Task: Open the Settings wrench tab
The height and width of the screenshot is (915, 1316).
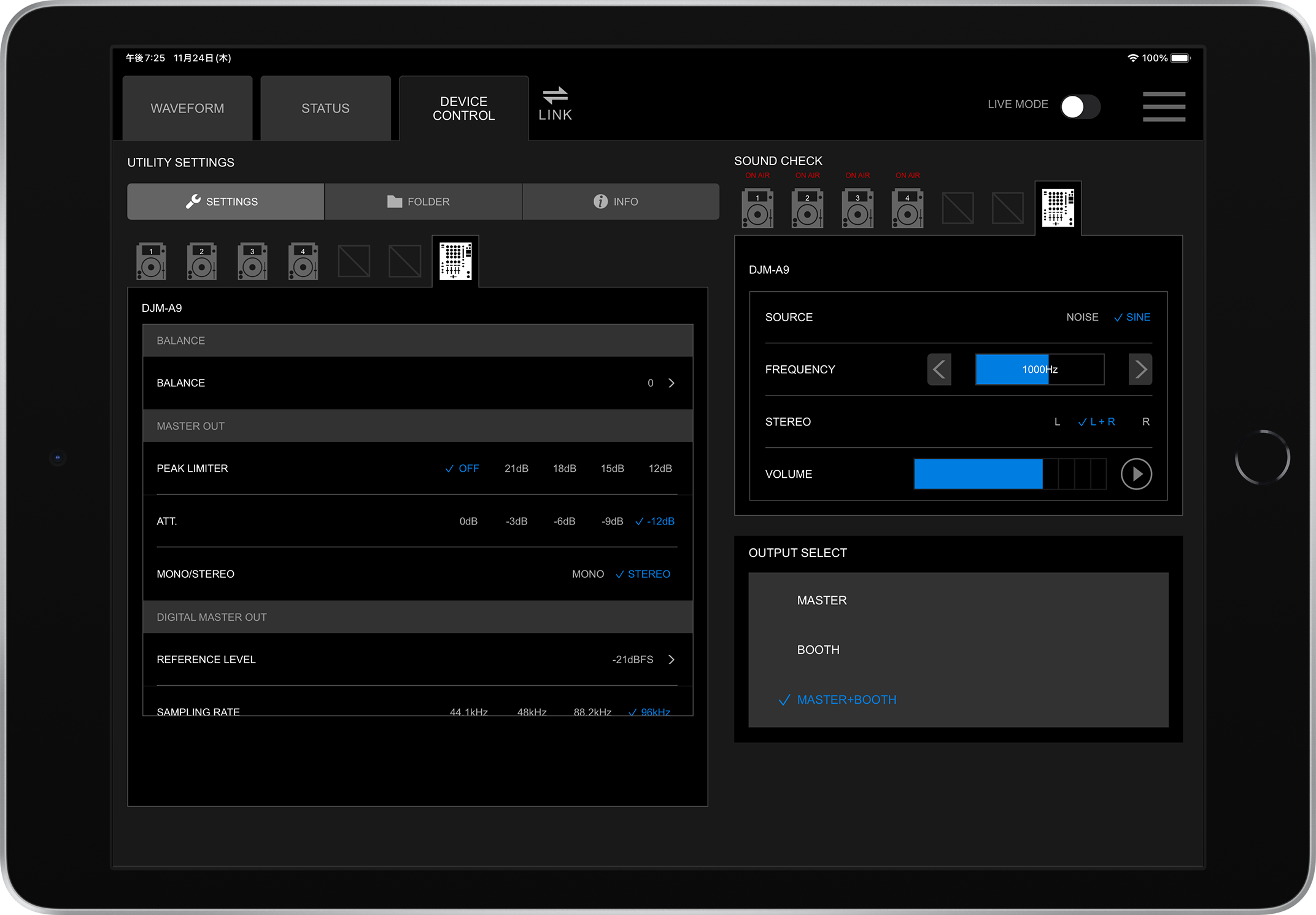Action: pos(225,201)
